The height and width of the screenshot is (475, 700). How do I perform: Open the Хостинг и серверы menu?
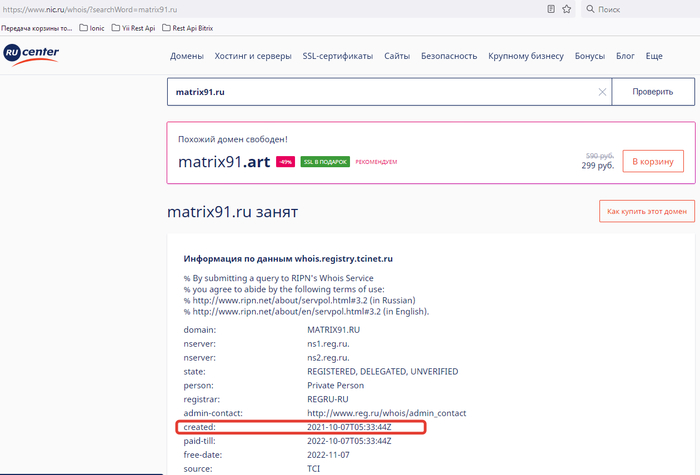pos(253,56)
